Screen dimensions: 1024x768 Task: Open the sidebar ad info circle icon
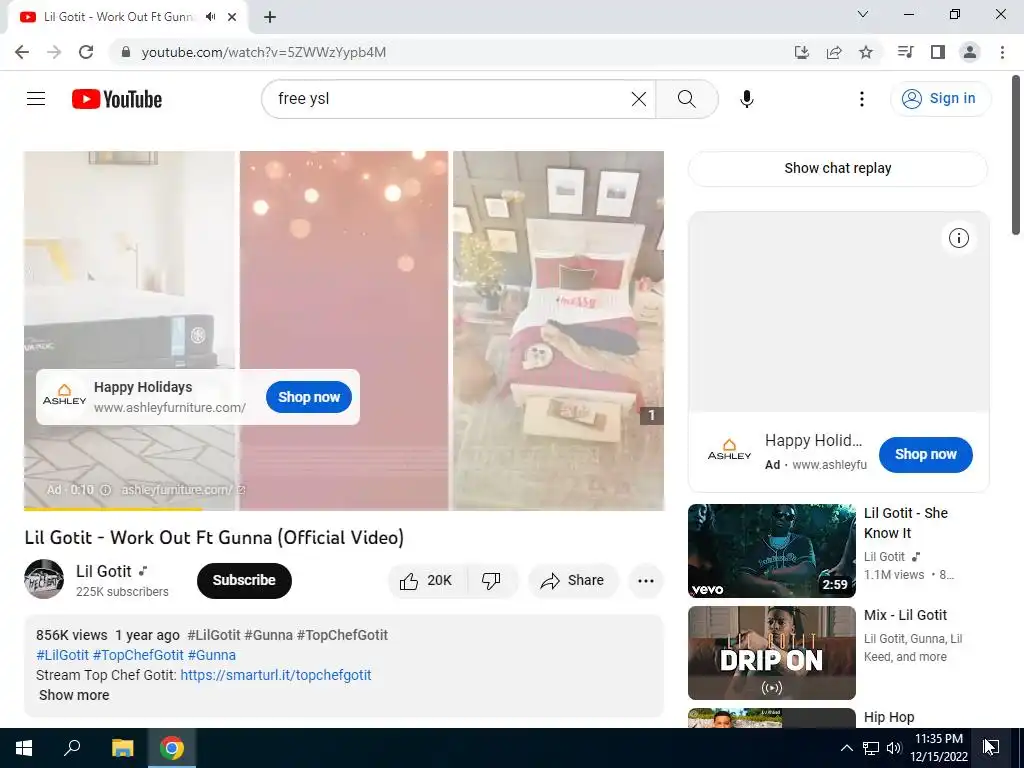959,238
